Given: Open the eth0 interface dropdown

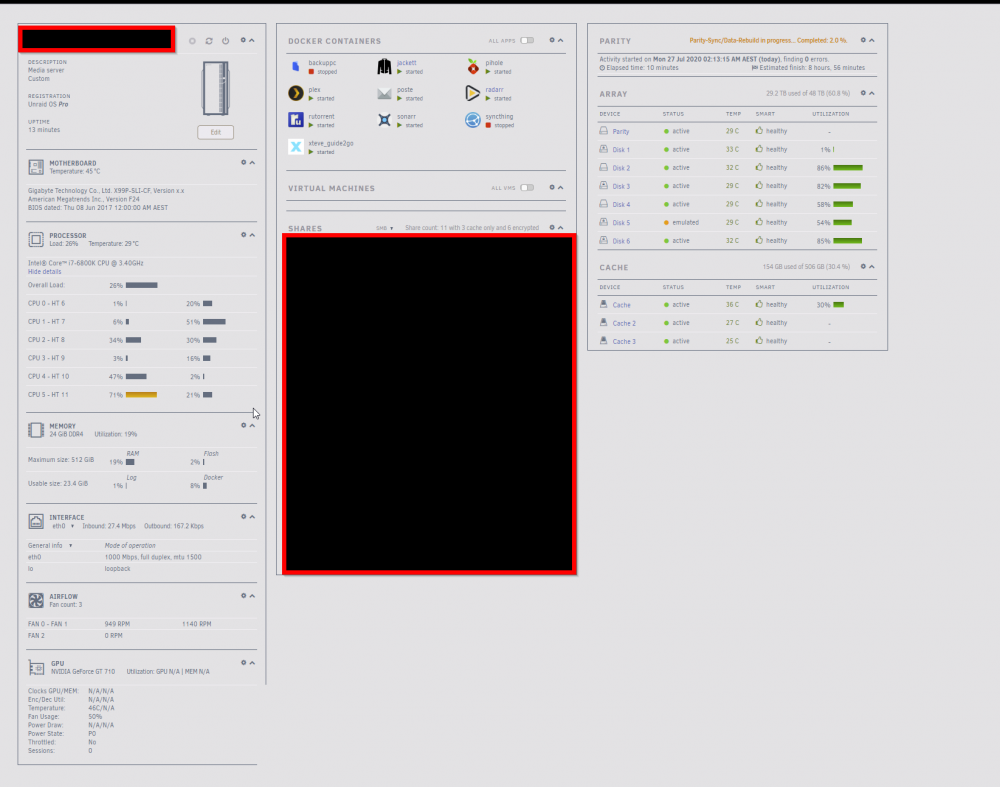Looking at the screenshot, I should tap(63, 526).
